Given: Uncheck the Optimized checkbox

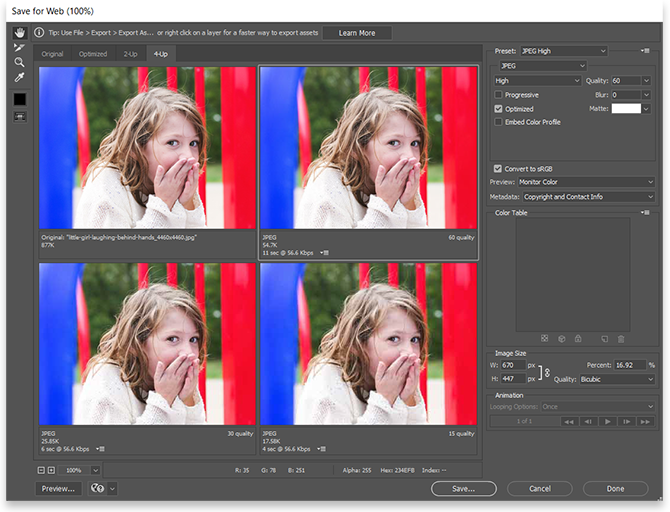Looking at the screenshot, I should (x=499, y=108).
